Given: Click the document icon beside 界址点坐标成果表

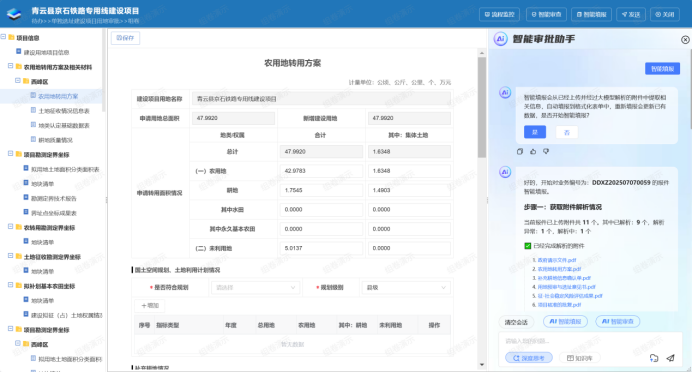Looking at the screenshot, I should pyautogui.click(x=26, y=212).
